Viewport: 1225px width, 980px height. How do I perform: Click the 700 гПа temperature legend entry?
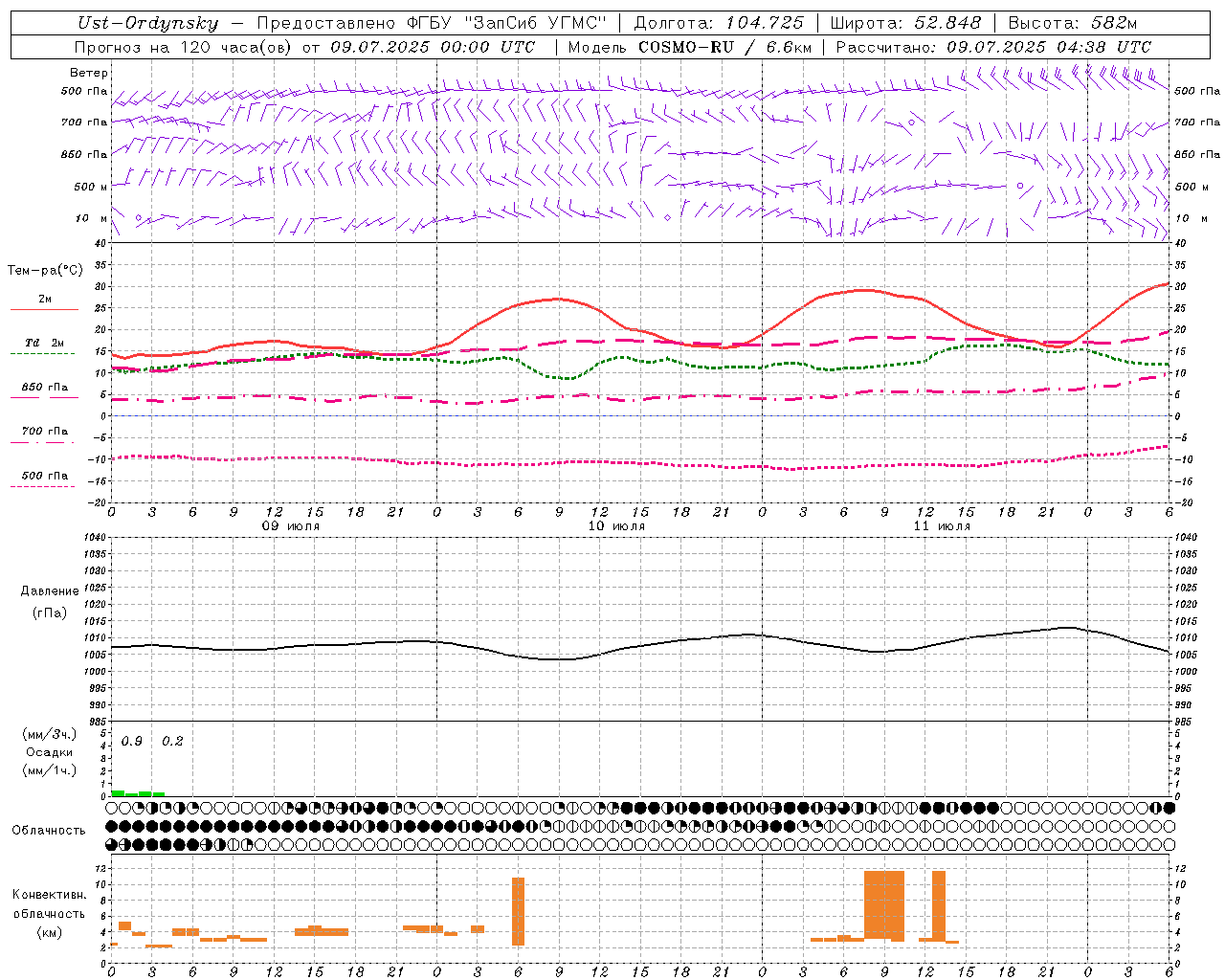[44, 432]
